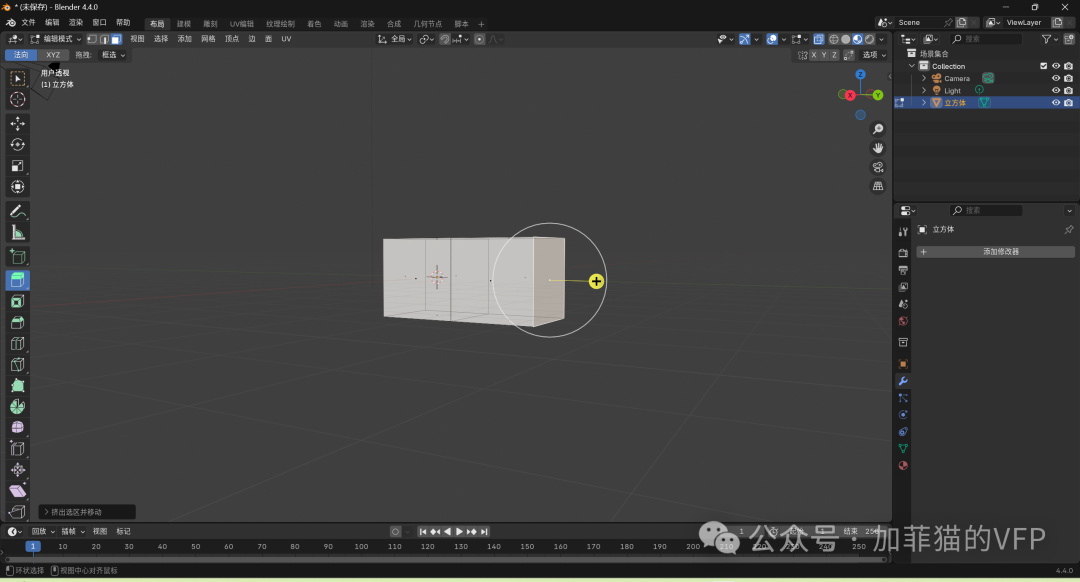
Task: Open the viewport shading options arrow
Action: point(882,39)
